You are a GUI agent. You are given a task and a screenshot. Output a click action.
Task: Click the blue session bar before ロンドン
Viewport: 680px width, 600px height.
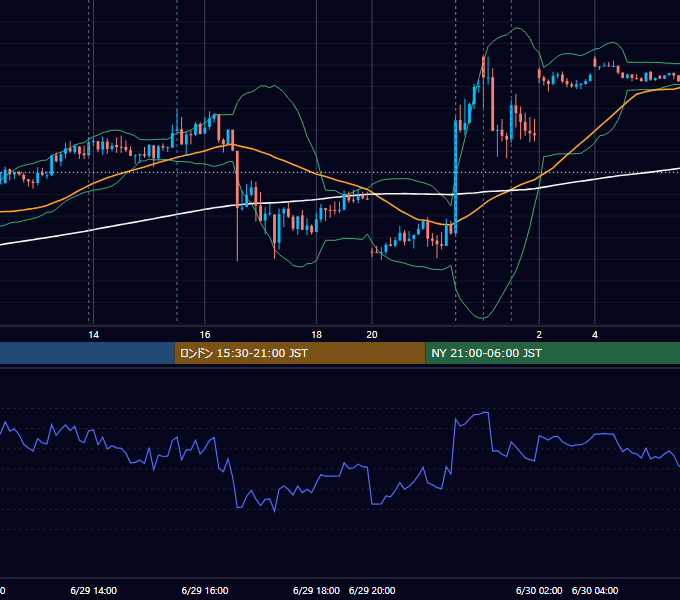[x=87, y=353]
